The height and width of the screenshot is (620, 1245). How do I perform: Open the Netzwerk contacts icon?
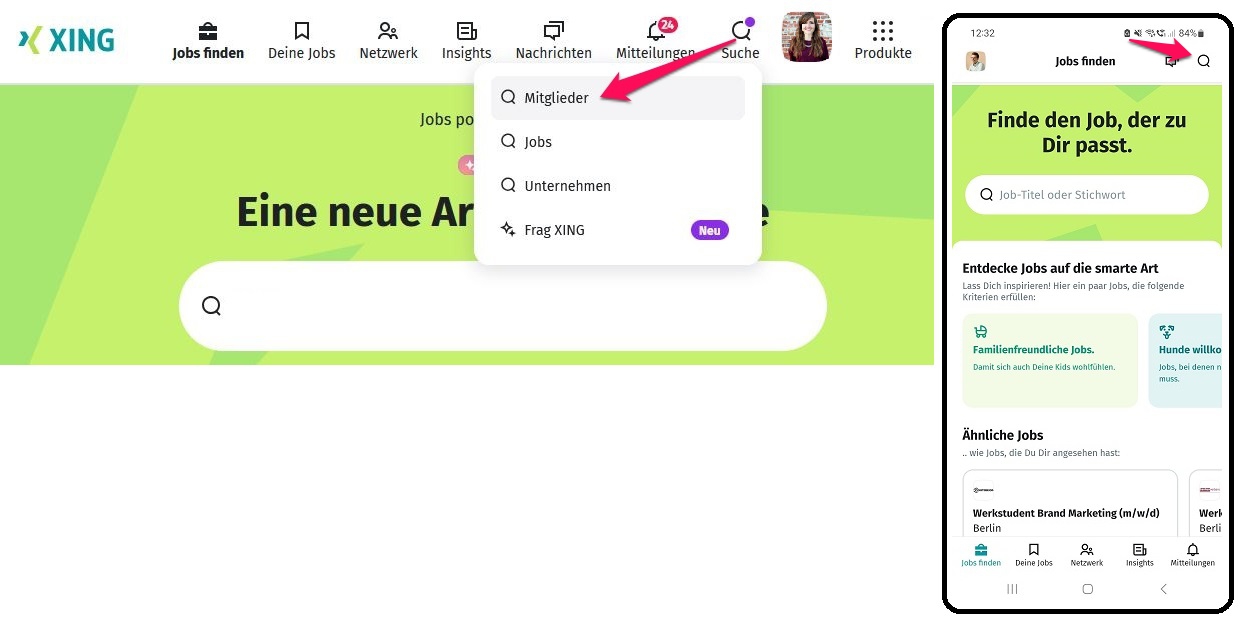click(388, 31)
